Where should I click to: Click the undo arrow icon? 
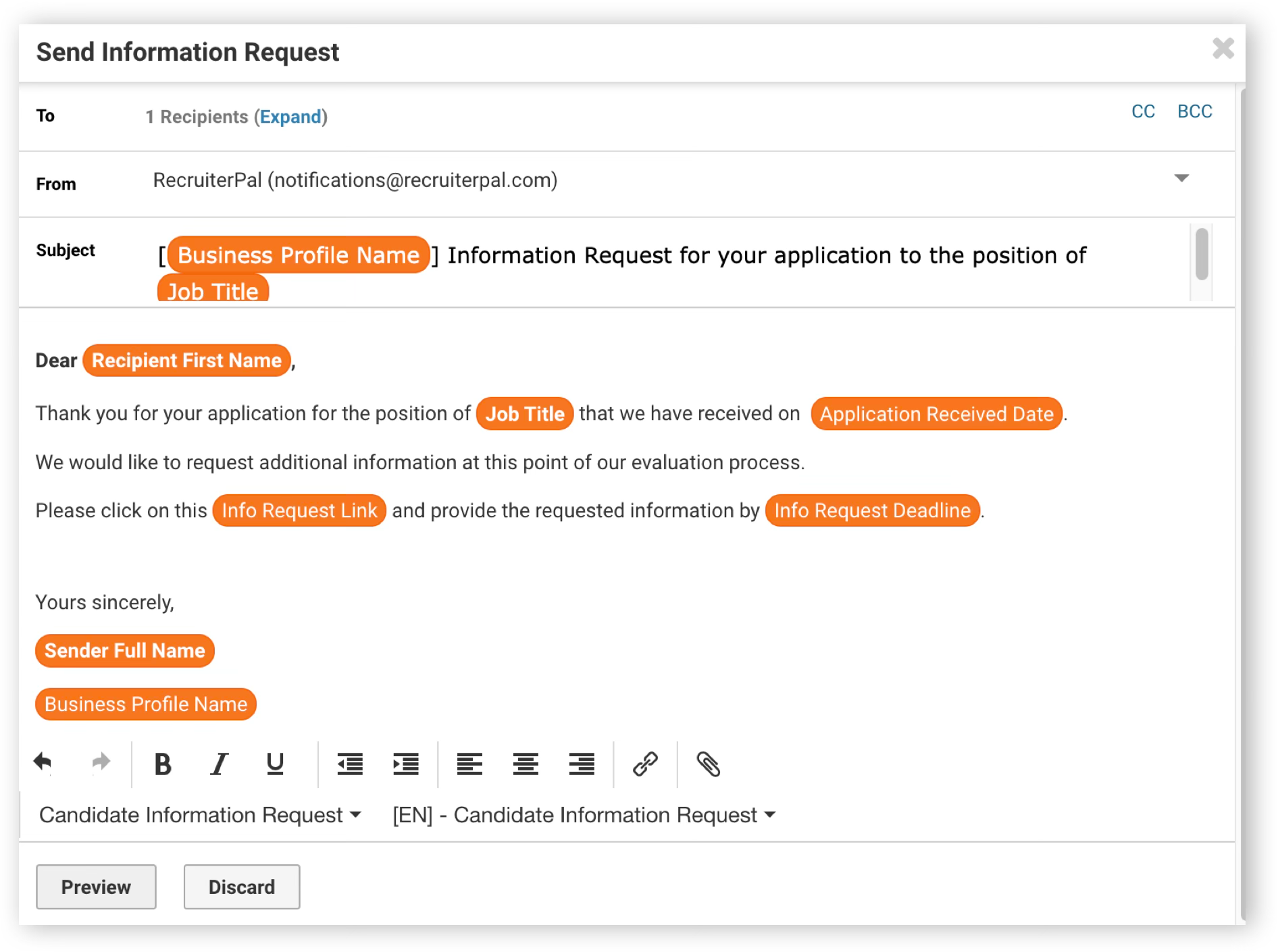pyautogui.click(x=43, y=763)
